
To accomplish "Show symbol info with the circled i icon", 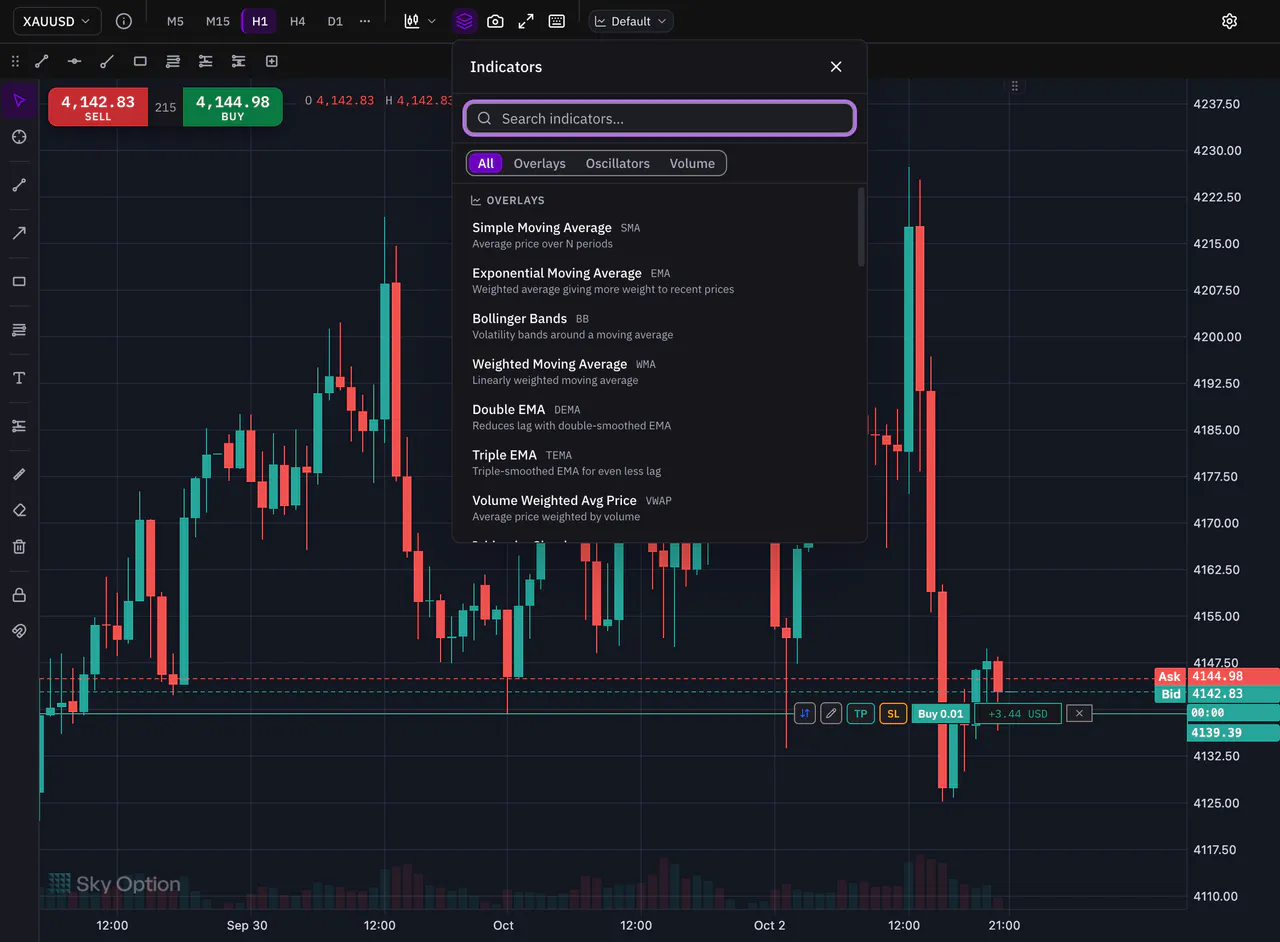I will coord(124,21).
